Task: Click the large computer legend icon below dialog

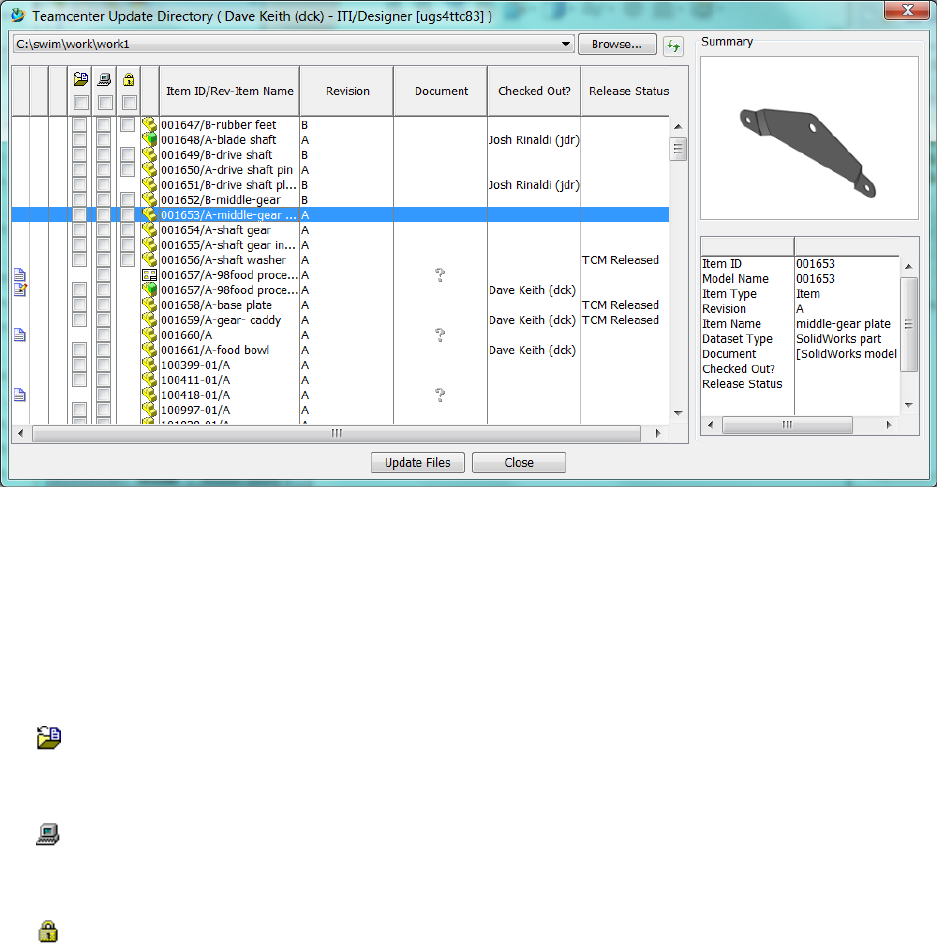Action: (x=48, y=834)
